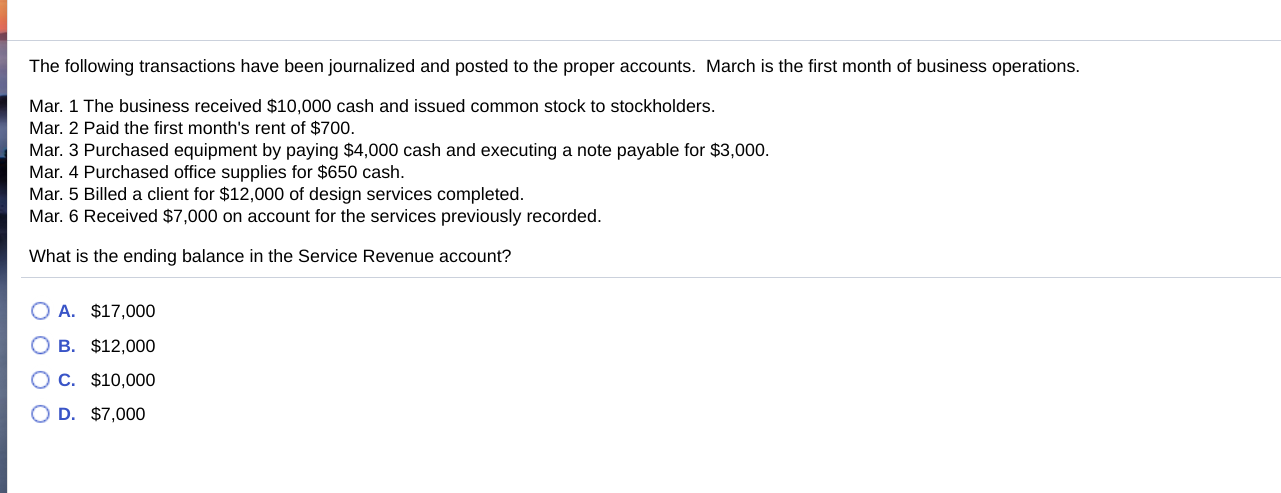Click the Service Revenue ending balance question
This screenshot has height=493, width=1281.
[x=270, y=256]
